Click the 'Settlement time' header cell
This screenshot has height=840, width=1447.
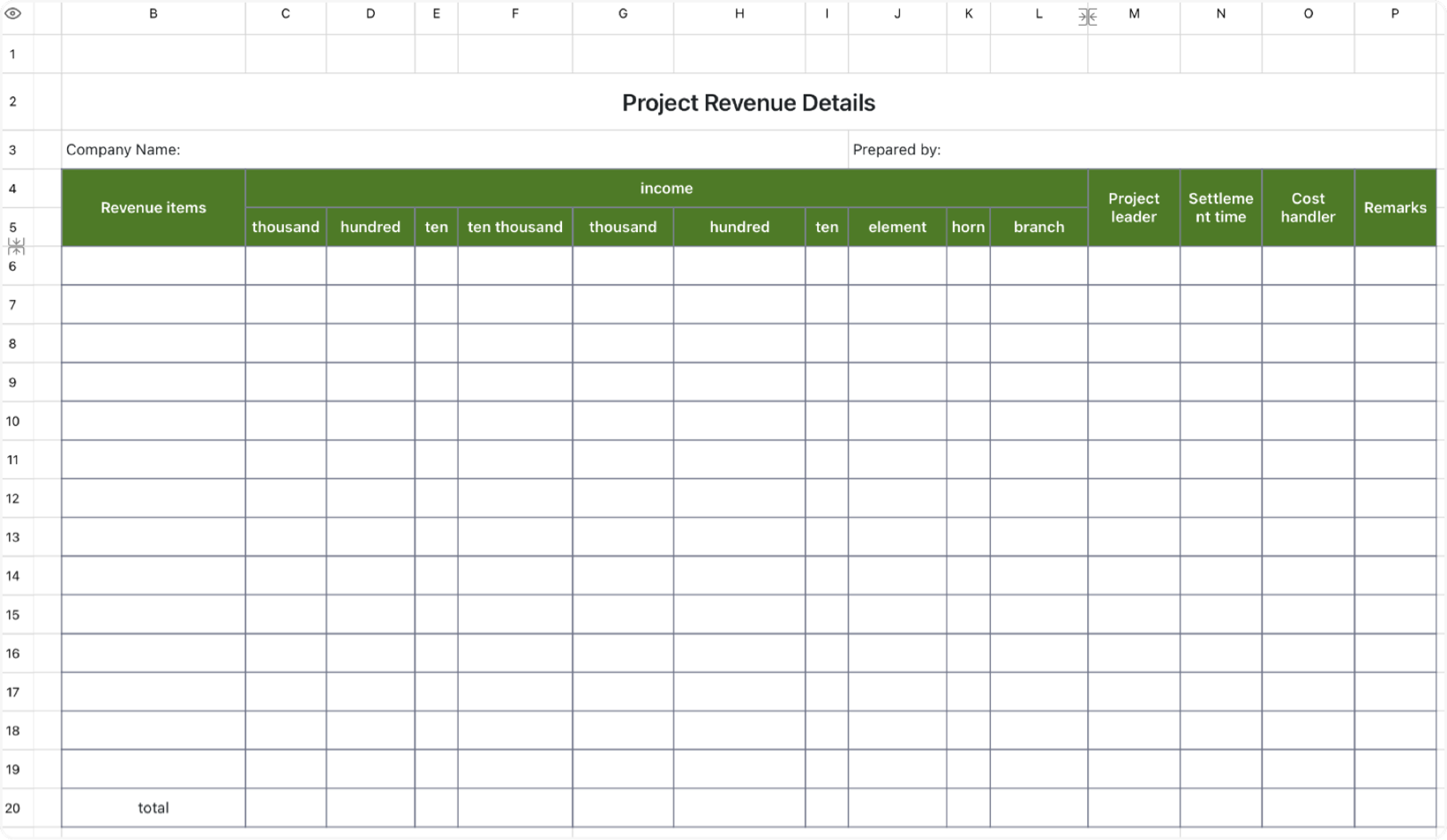click(1221, 207)
